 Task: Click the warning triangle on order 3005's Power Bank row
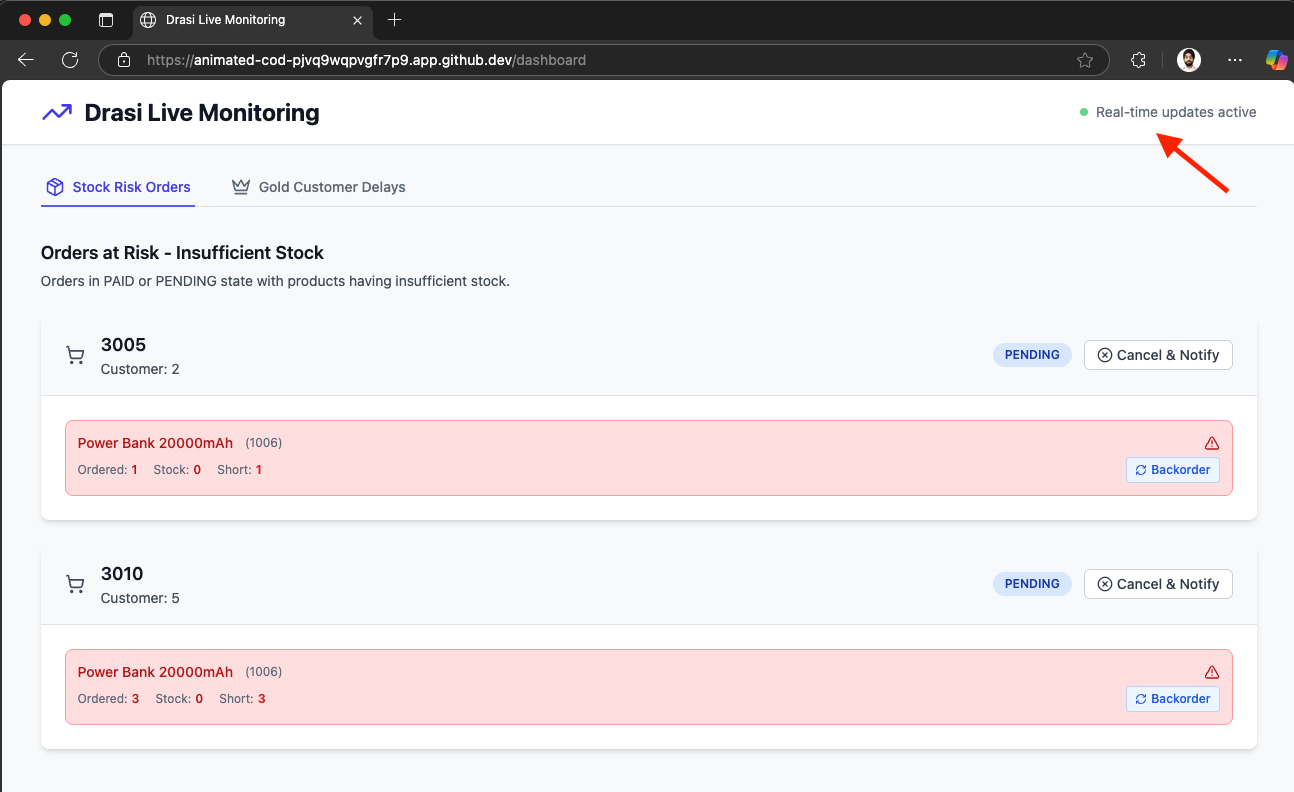(x=1212, y=442)
